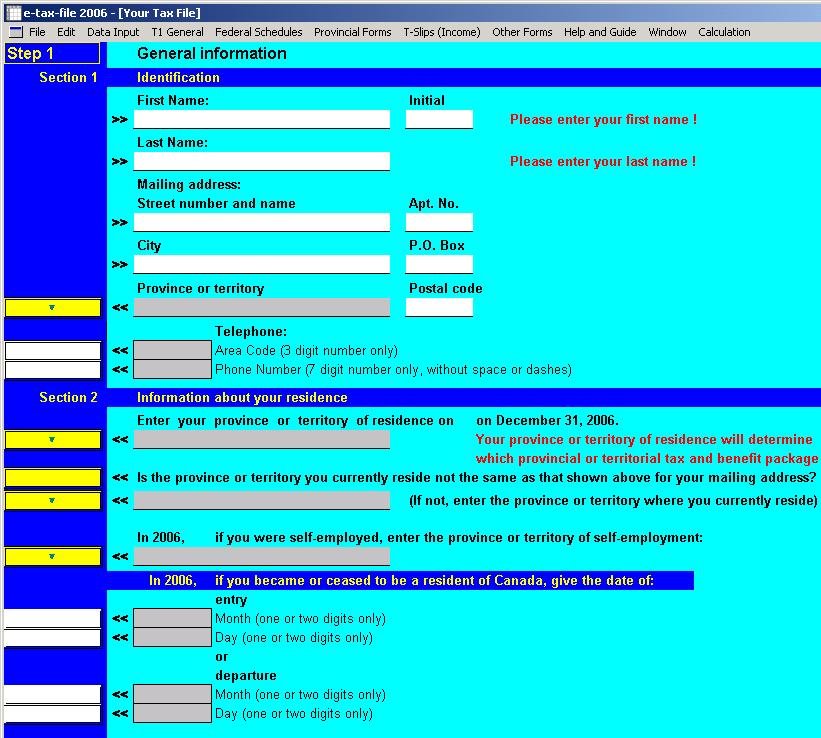The height and width of the screenshot is (738, 821).
Task: Open the Calculation menu
Action: pos(724,32)
